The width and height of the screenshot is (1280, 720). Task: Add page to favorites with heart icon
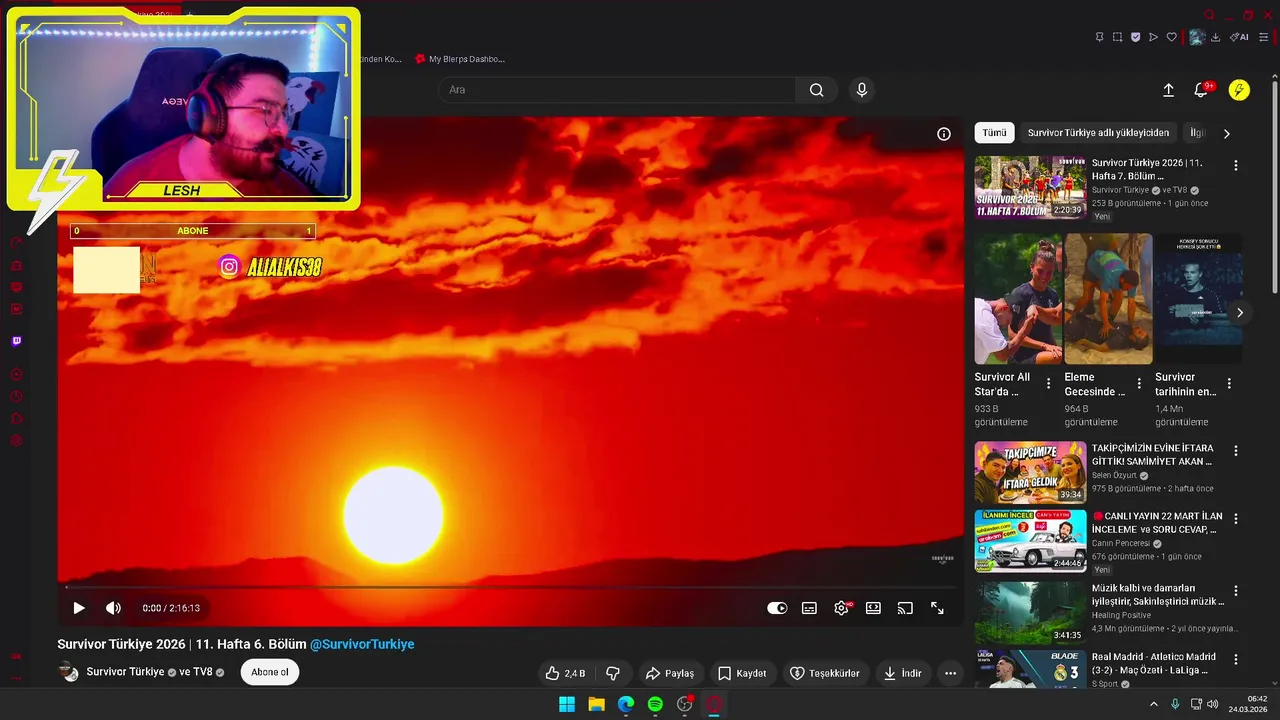[1171, 37]
